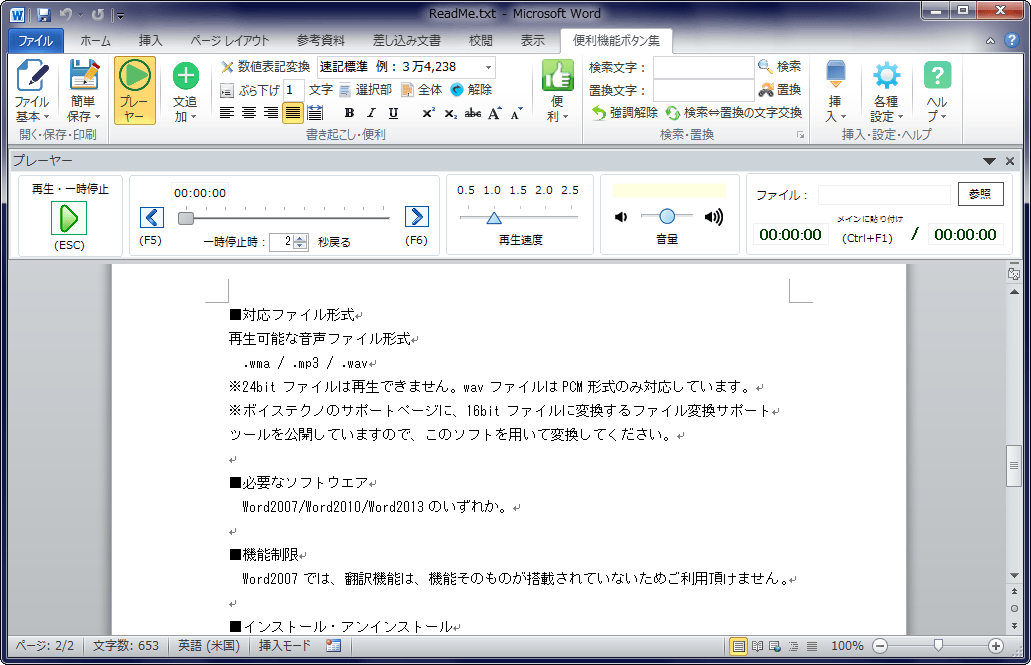The width and height of the screenshot is (1031, 665).
Task: Increase the 一時停止時 seconds spinner
Action: click(300, 238)
